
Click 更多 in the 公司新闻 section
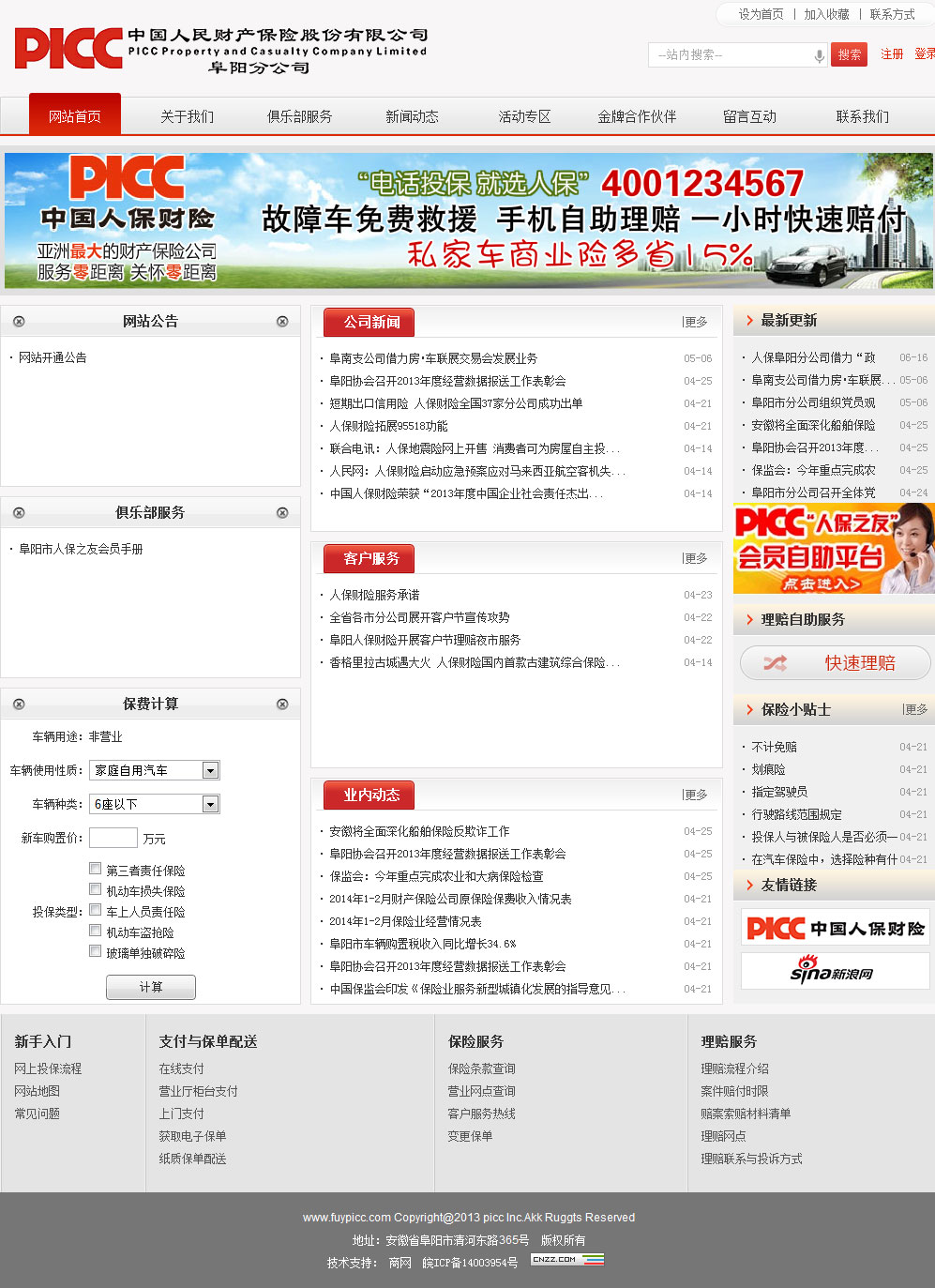[x=696, y=322]
